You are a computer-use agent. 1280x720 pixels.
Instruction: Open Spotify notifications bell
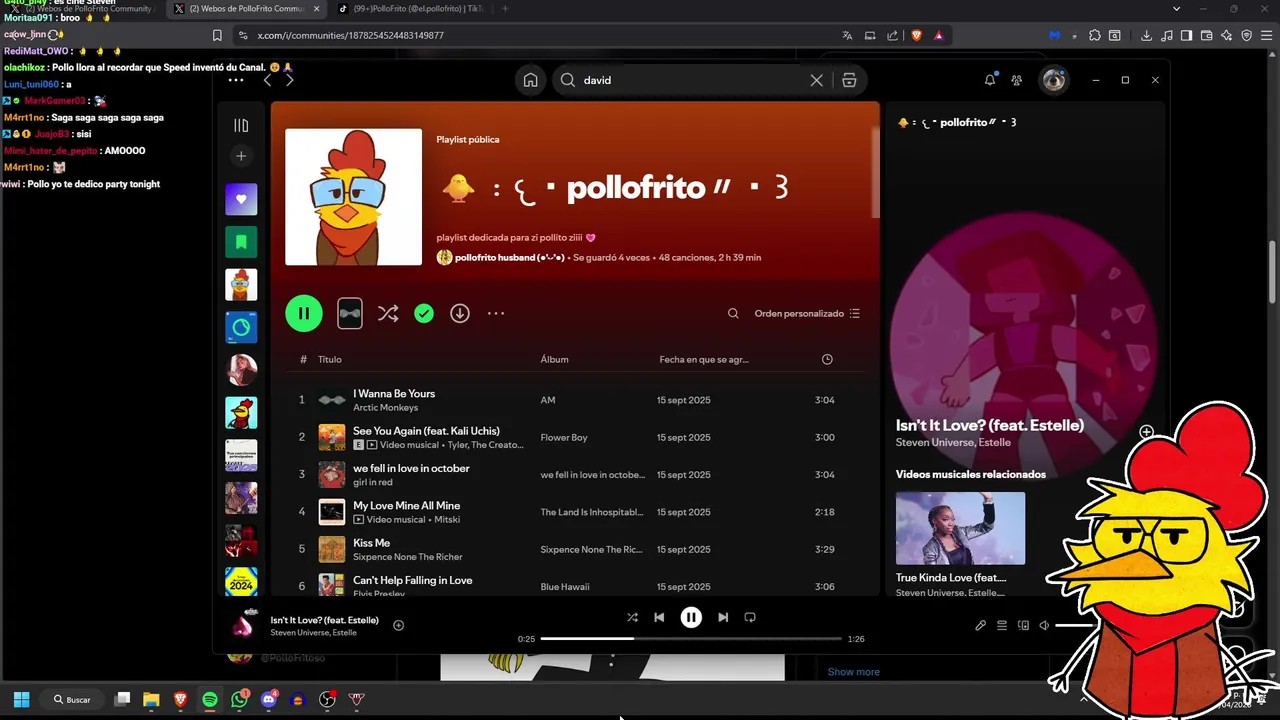pos(990,80)
